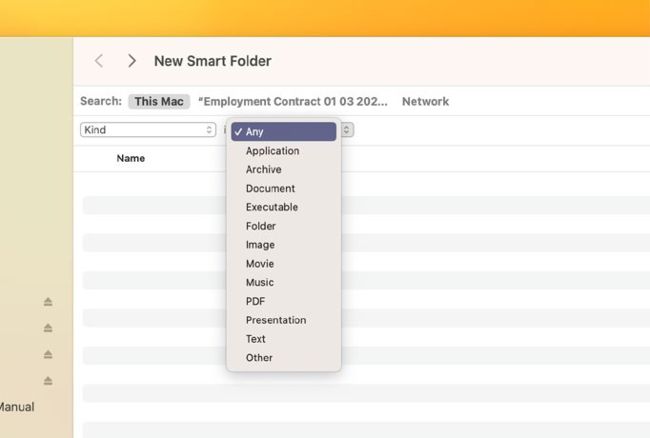This screenshot has width=650, height=438.
Task: Choose Executable from the menu
Action: pyautogui.click(x=271, y=207)
